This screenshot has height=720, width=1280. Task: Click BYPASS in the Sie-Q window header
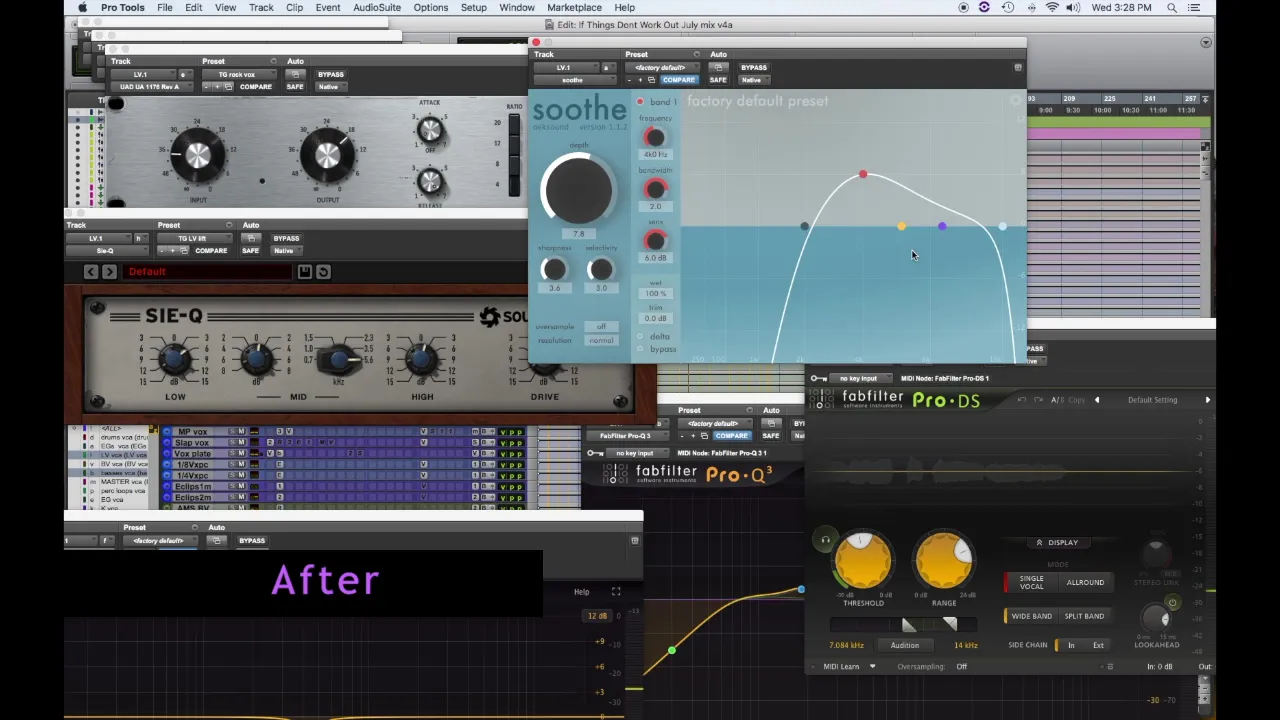pyautogui.click(x=286, y=238)
